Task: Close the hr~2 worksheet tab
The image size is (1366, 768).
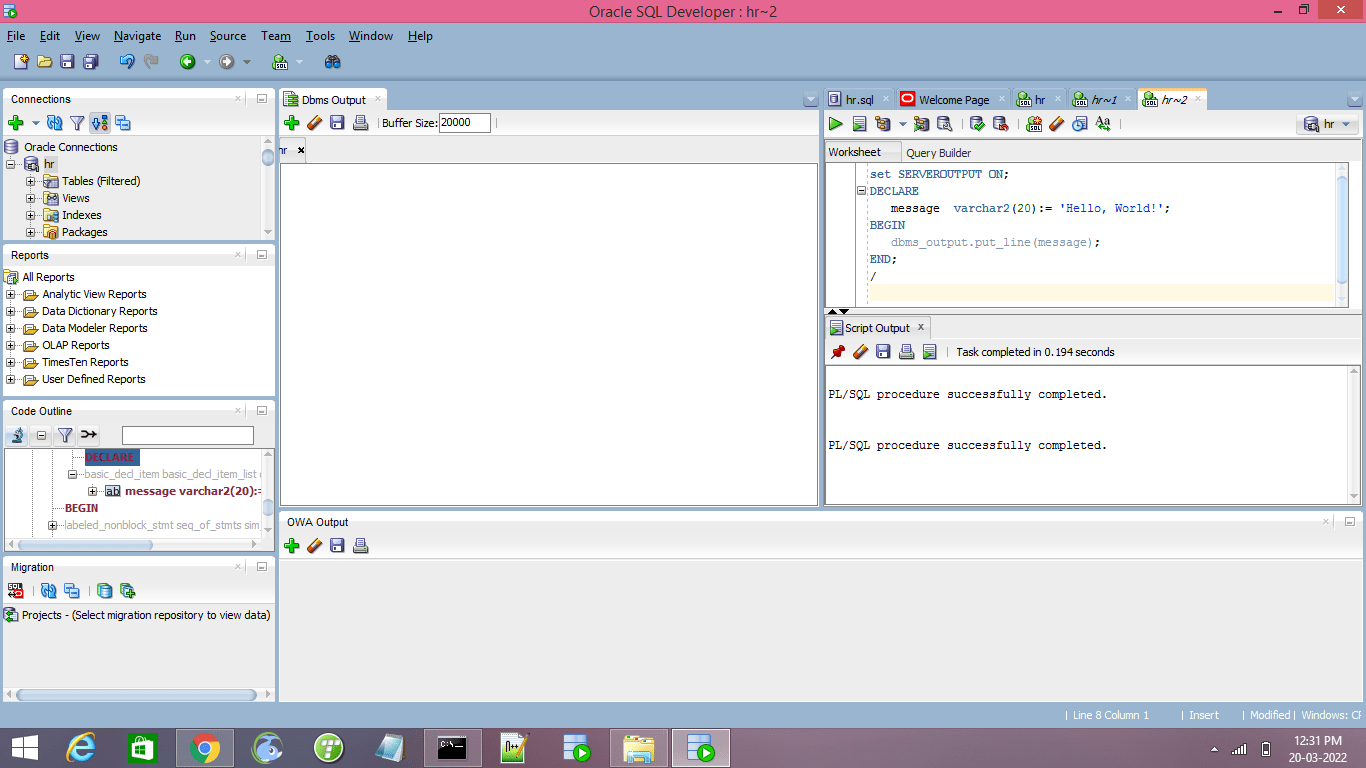Action: [x=1198, y=99]
